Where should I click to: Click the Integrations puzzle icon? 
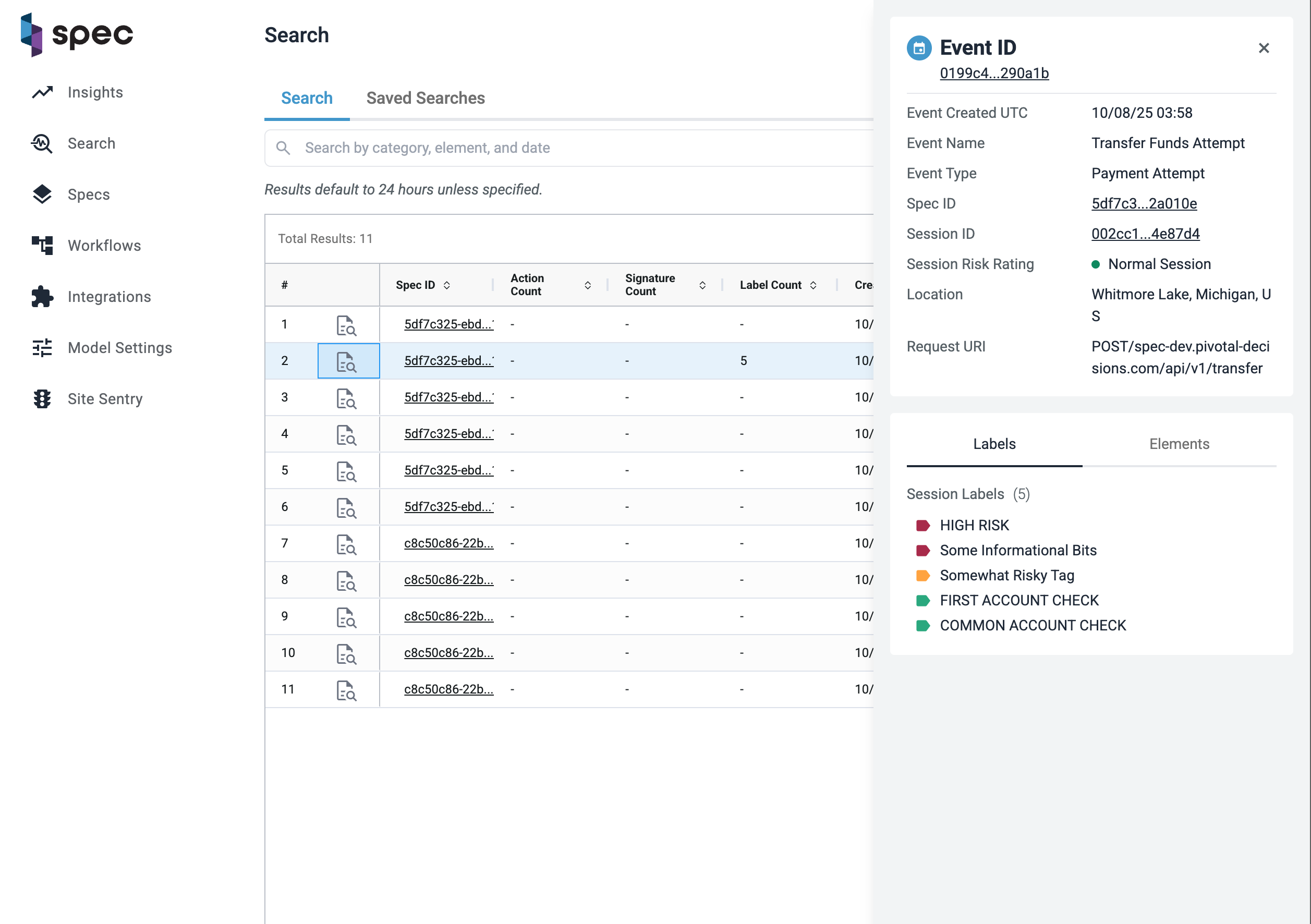(x=42, y=297)
